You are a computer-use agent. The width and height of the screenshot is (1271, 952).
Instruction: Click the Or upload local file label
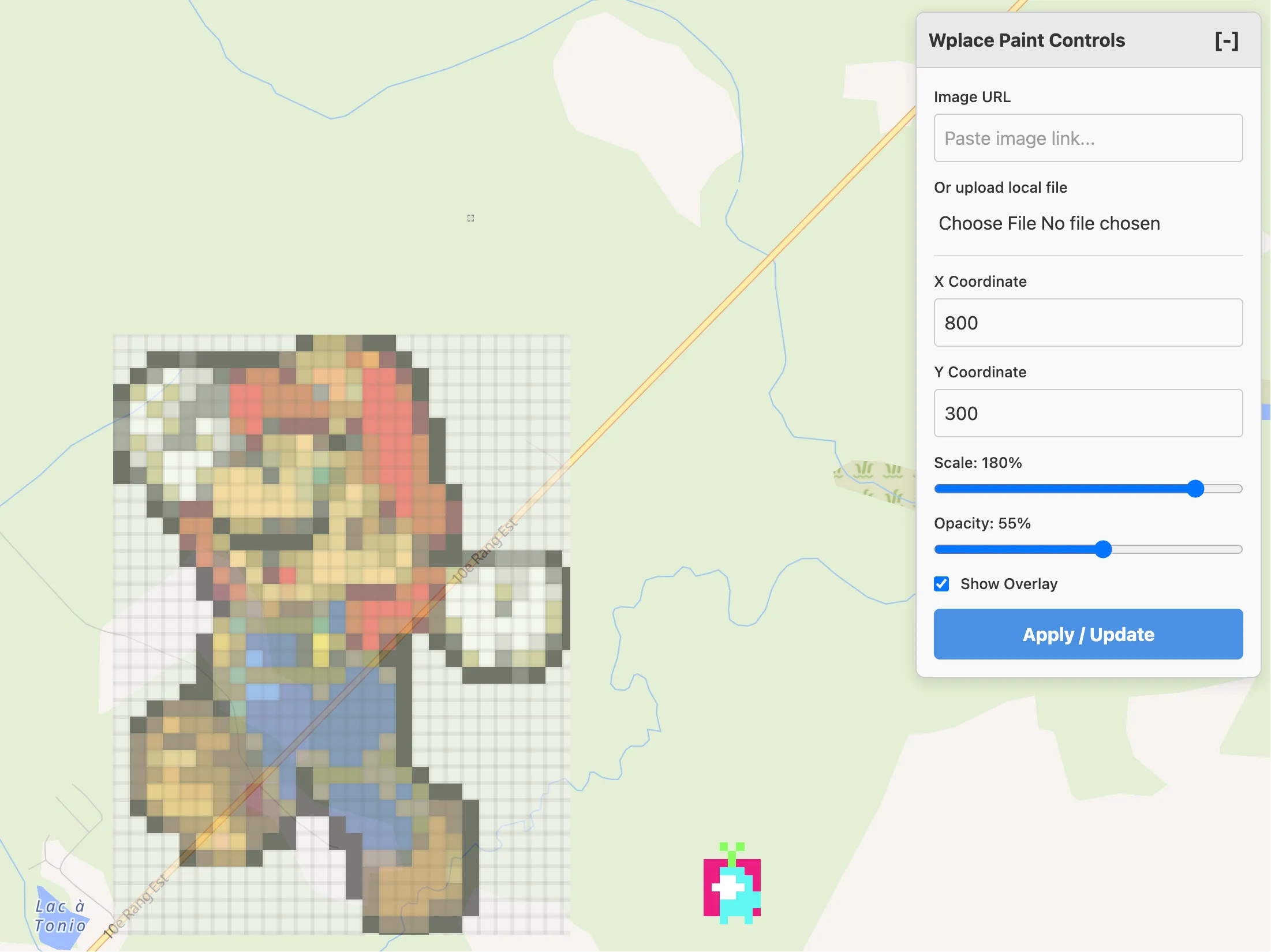point(1001,188)
